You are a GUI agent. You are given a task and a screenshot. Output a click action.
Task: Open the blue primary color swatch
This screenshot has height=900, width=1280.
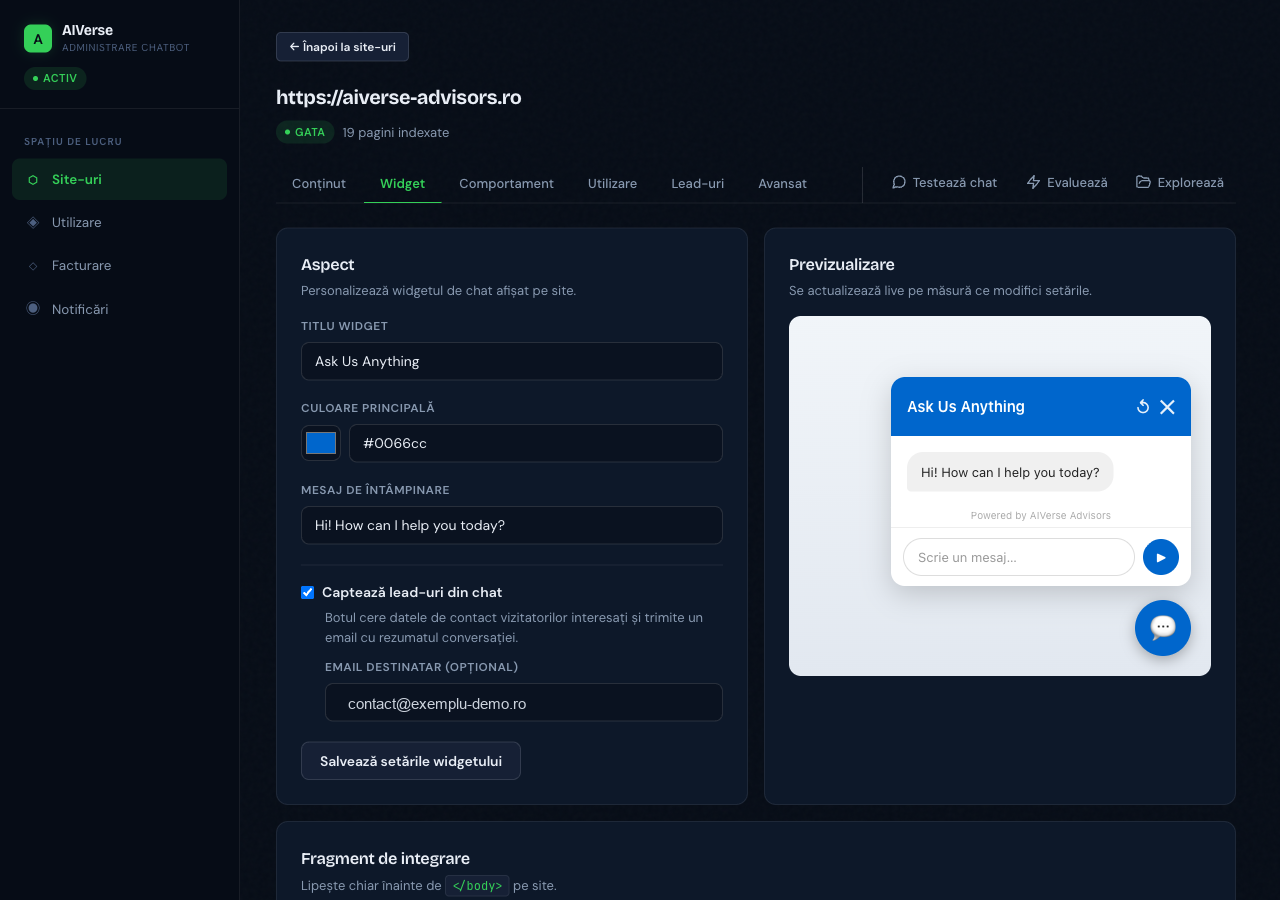[x=321, y=443]
